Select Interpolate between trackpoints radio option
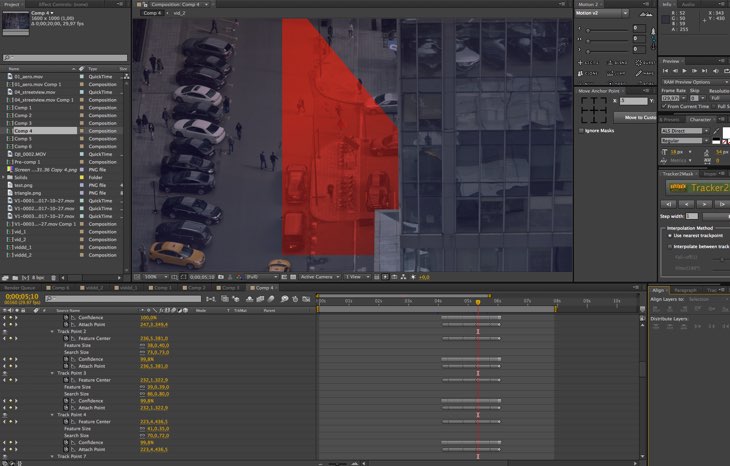Screen dimensions: 730x466 pos(669,246)
